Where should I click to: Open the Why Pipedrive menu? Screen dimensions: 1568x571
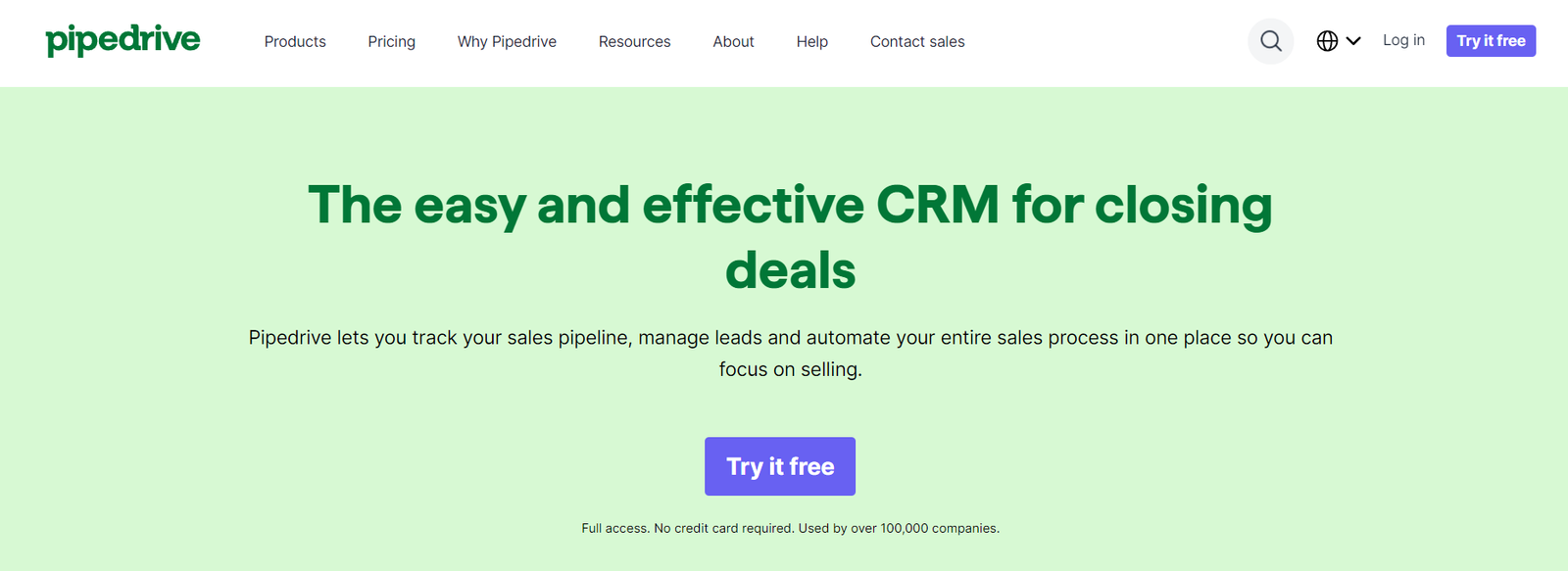(x=507, y=41)
